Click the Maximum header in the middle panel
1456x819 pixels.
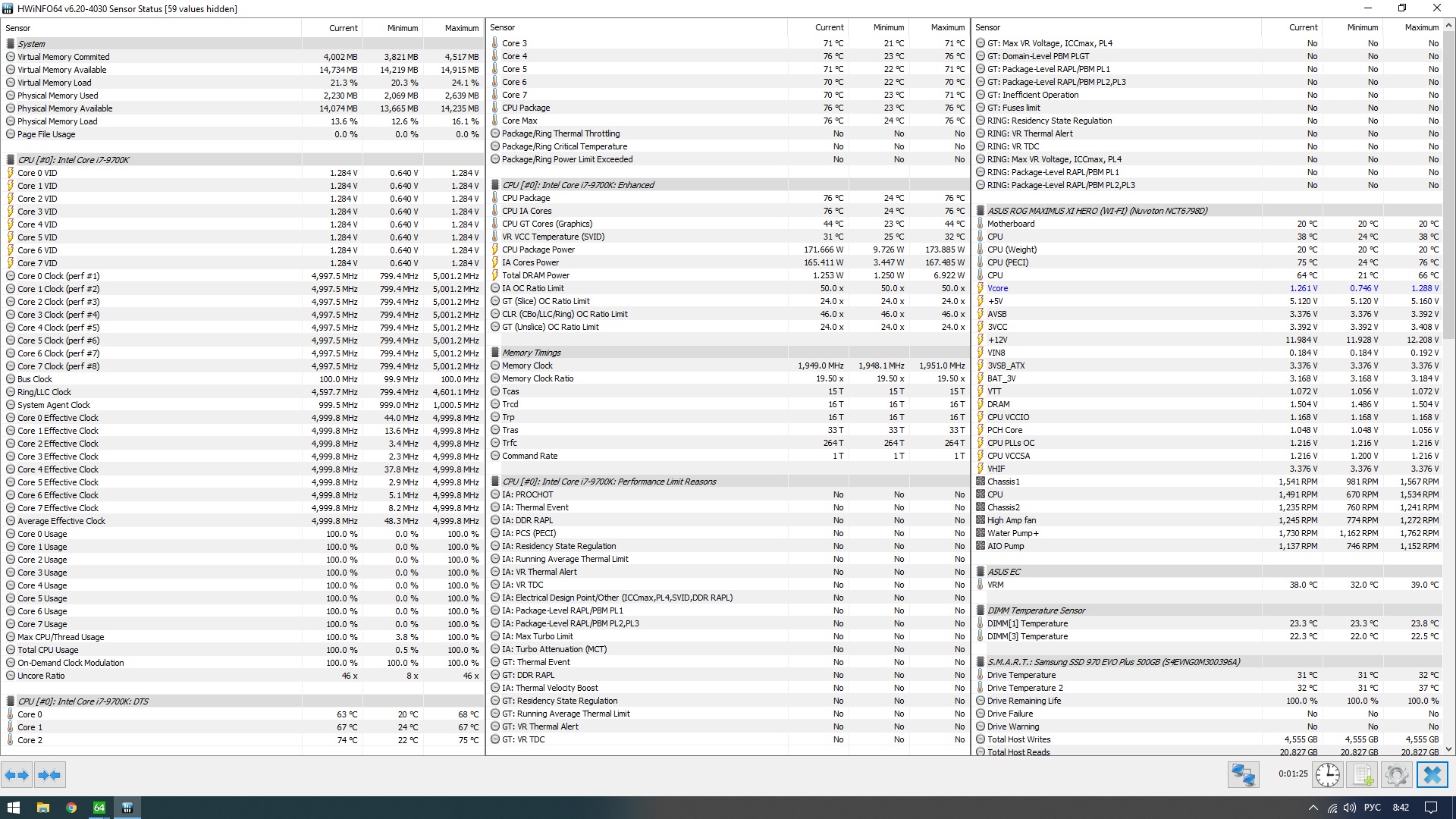947,27
